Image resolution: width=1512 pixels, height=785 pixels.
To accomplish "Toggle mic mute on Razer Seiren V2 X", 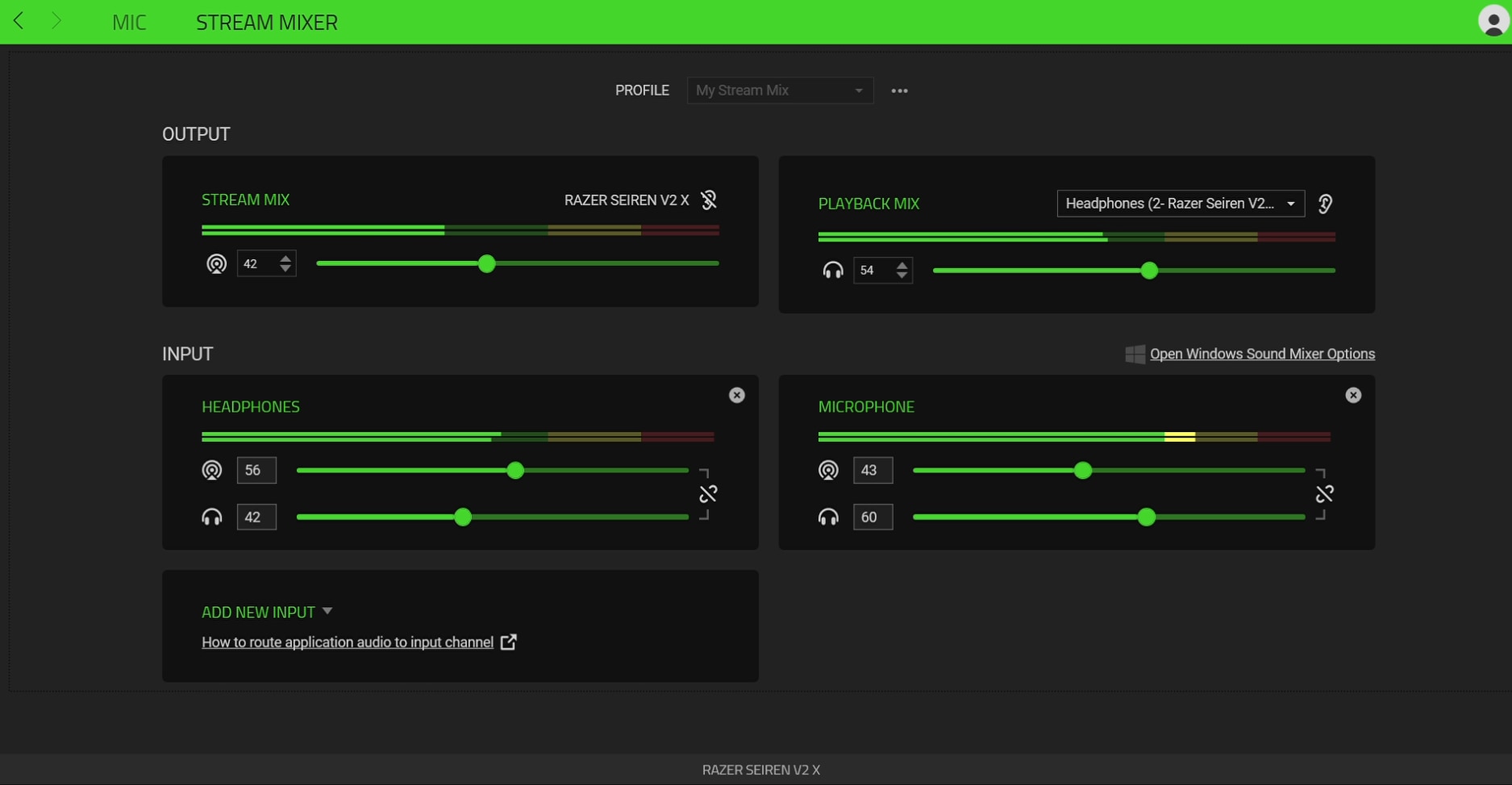I will (x=708, y=200).
